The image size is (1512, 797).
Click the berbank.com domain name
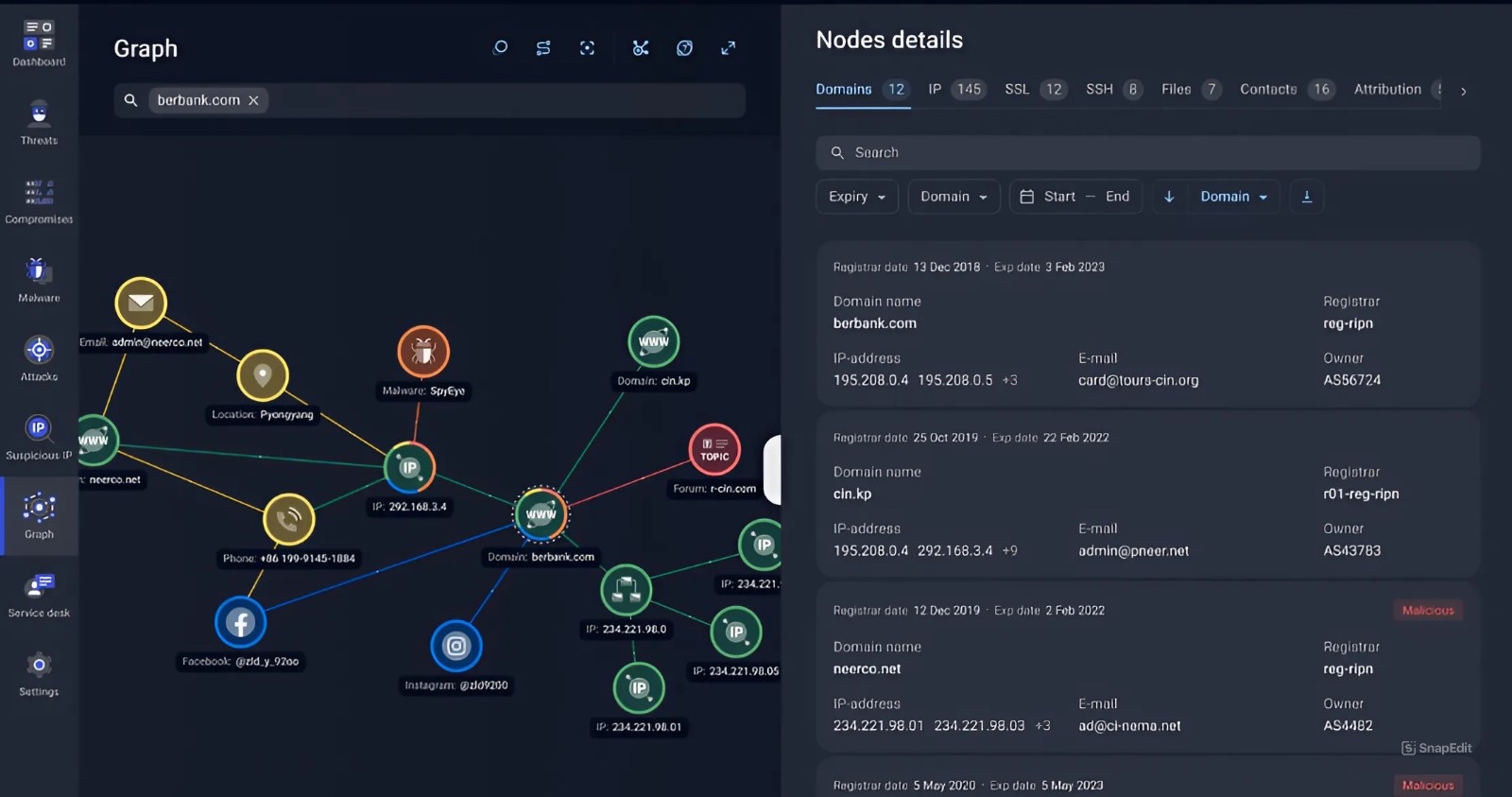click(x=875, y=323)
